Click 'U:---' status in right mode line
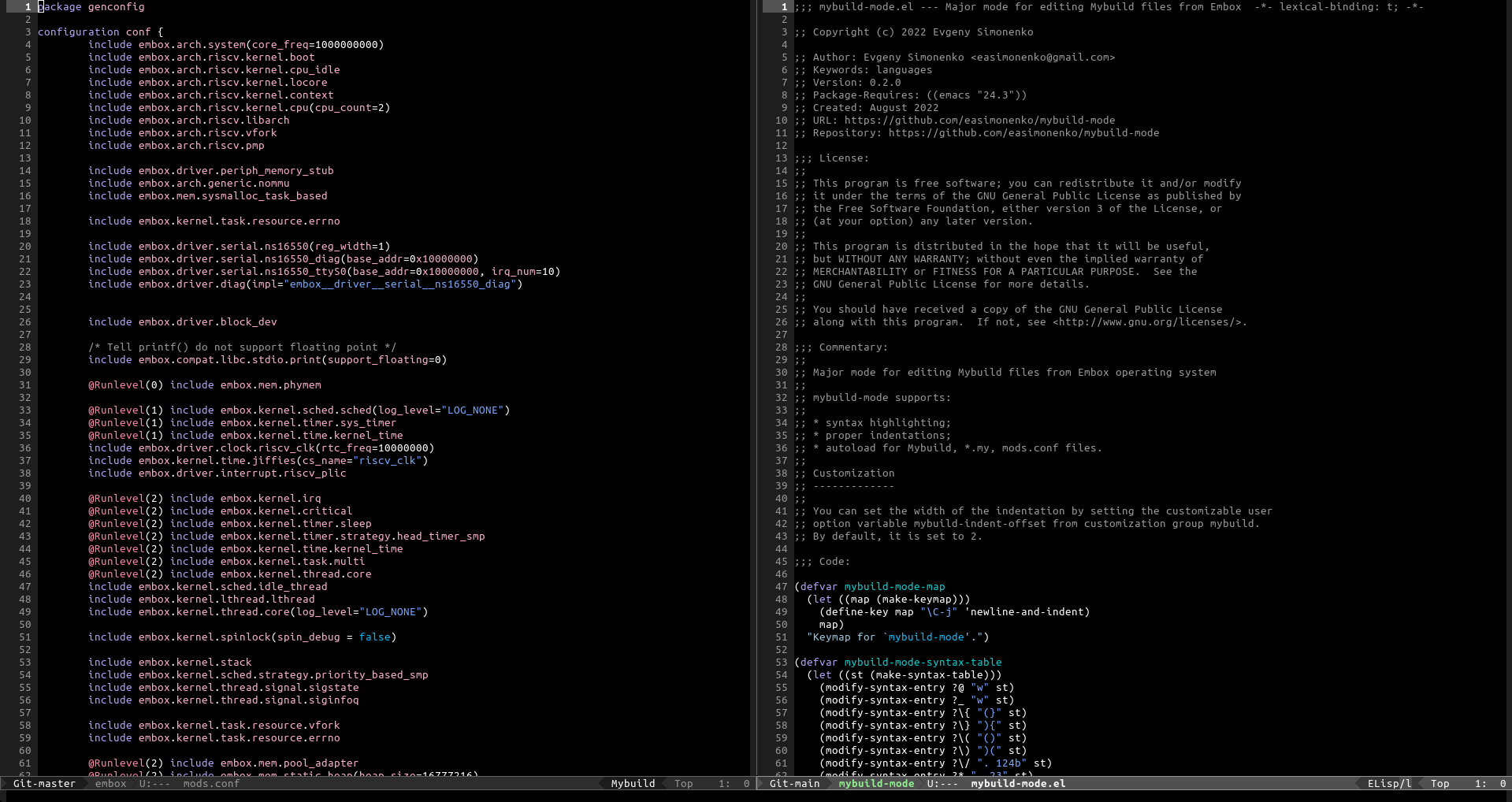 click(x=942, y=784)
